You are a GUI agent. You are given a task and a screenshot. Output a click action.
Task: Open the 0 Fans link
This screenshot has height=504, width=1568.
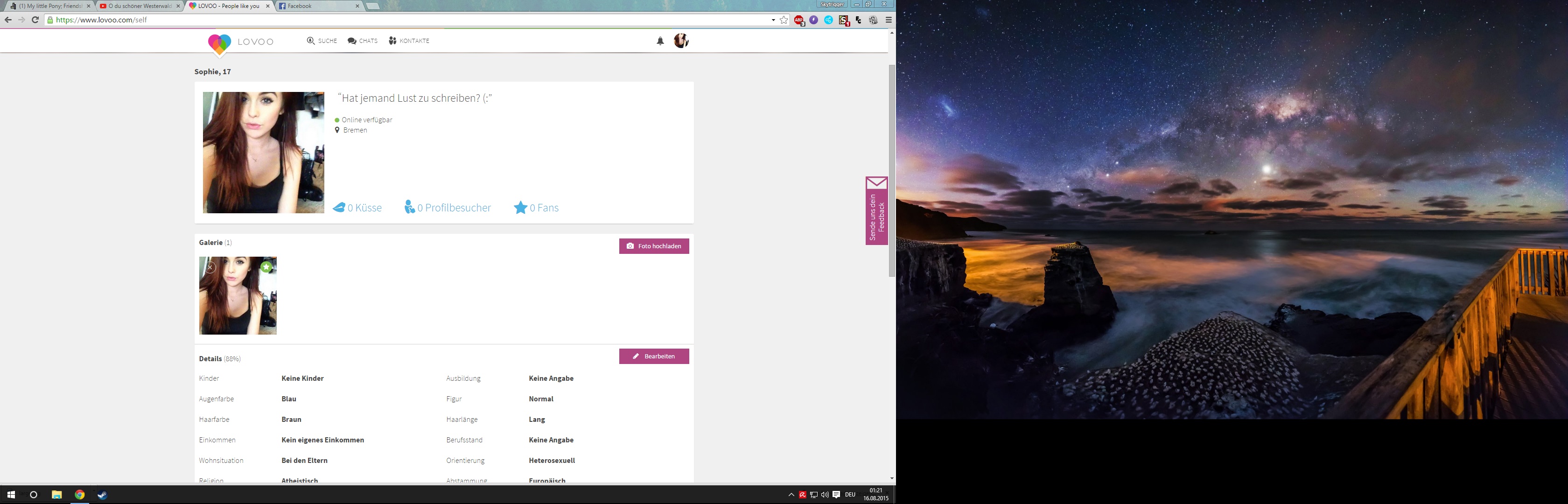tap(536, 208)
